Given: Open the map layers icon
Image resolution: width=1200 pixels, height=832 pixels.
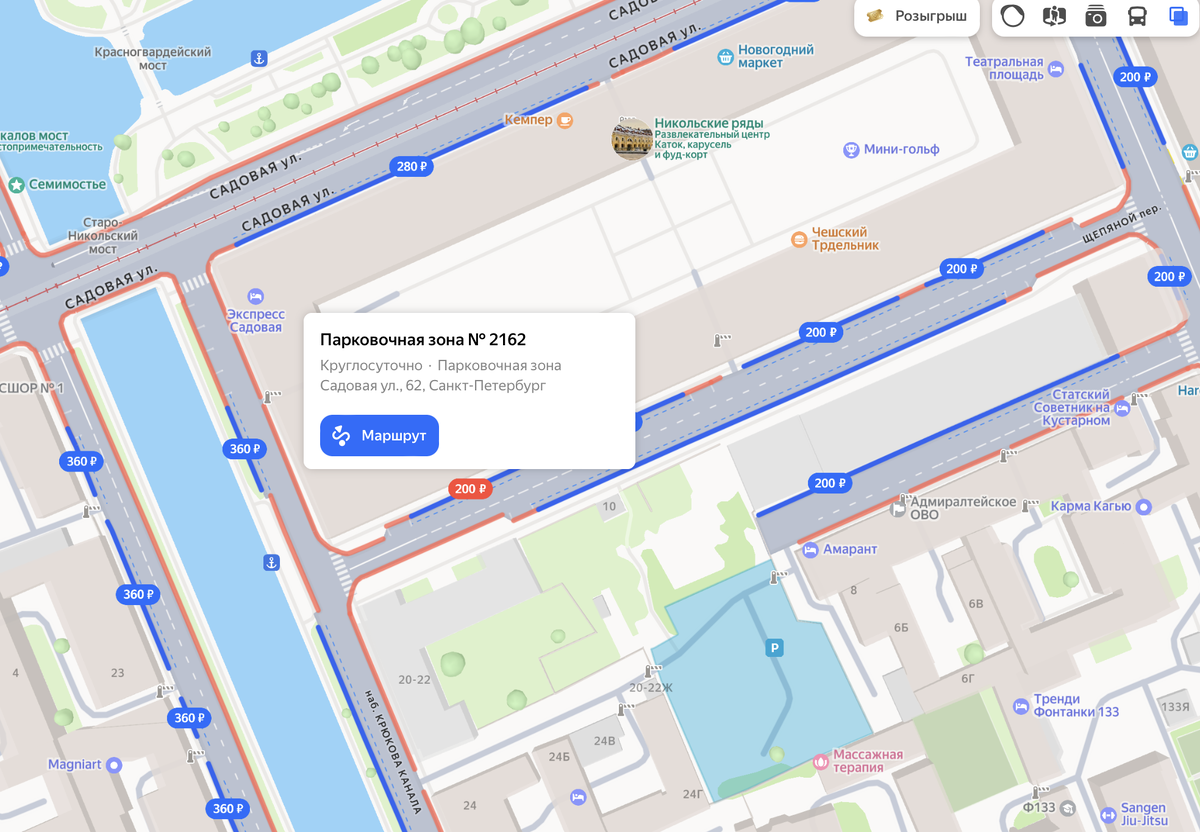Looking at the screenshot, I should (1178, 16).
